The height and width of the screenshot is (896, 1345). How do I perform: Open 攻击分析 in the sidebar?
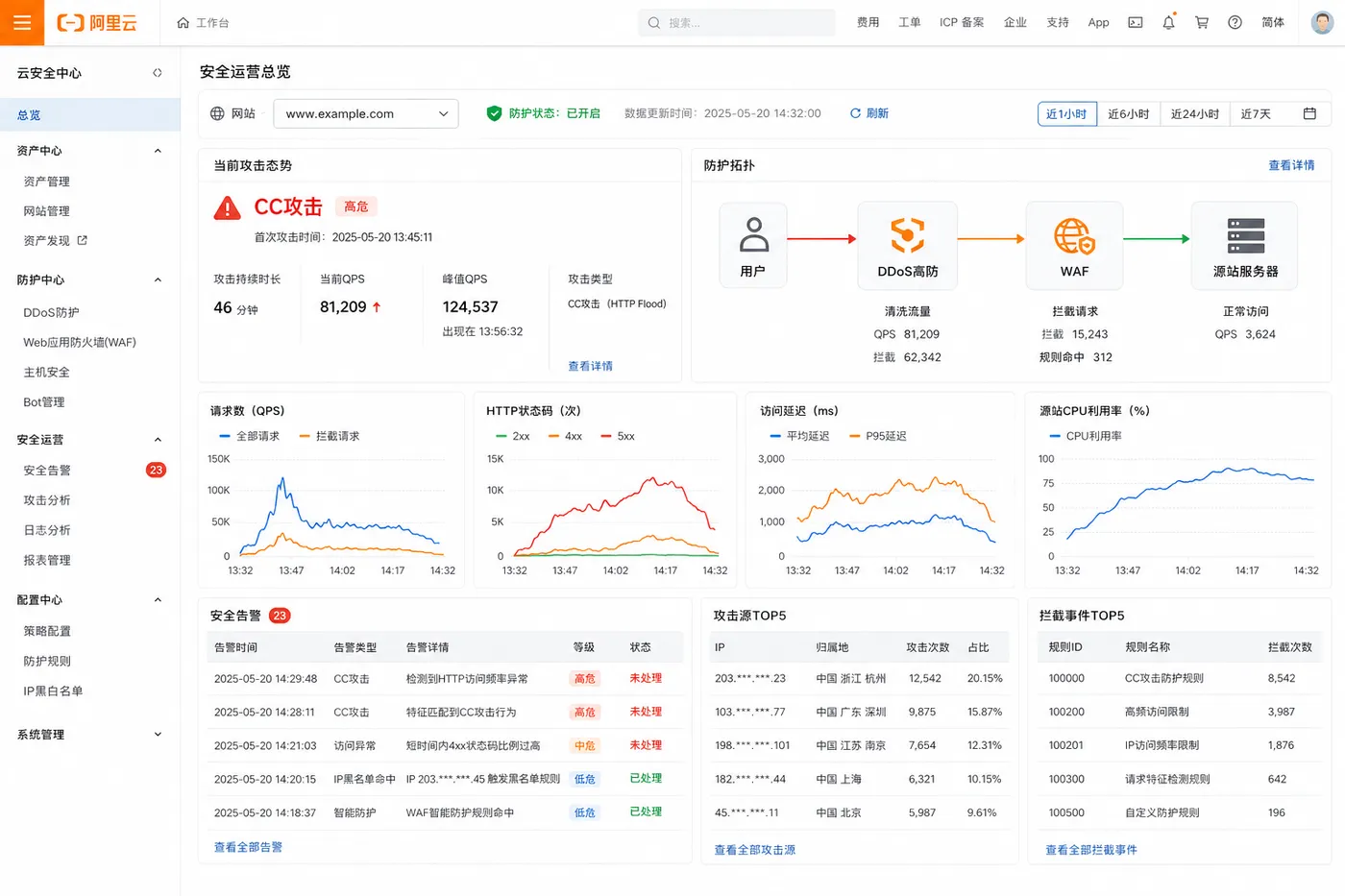point(47,500)
